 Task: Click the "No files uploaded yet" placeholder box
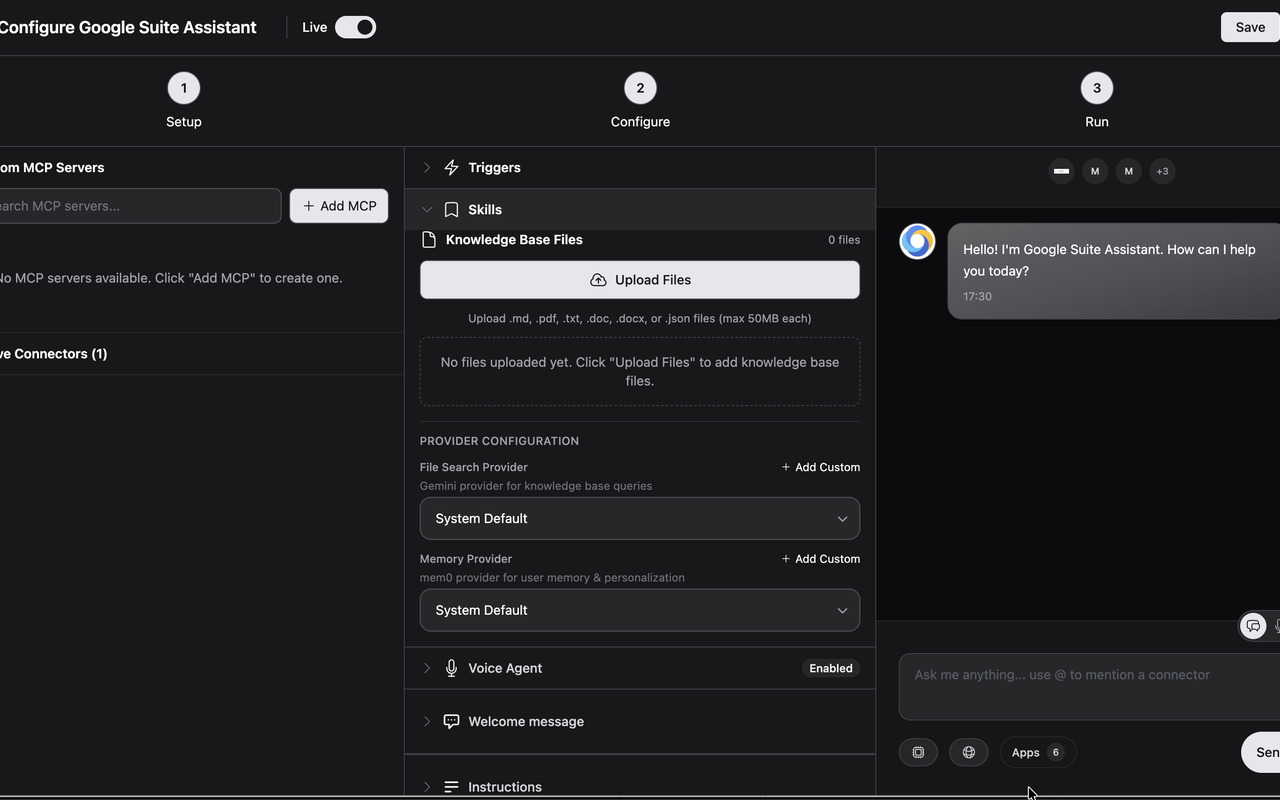[640, 372]
